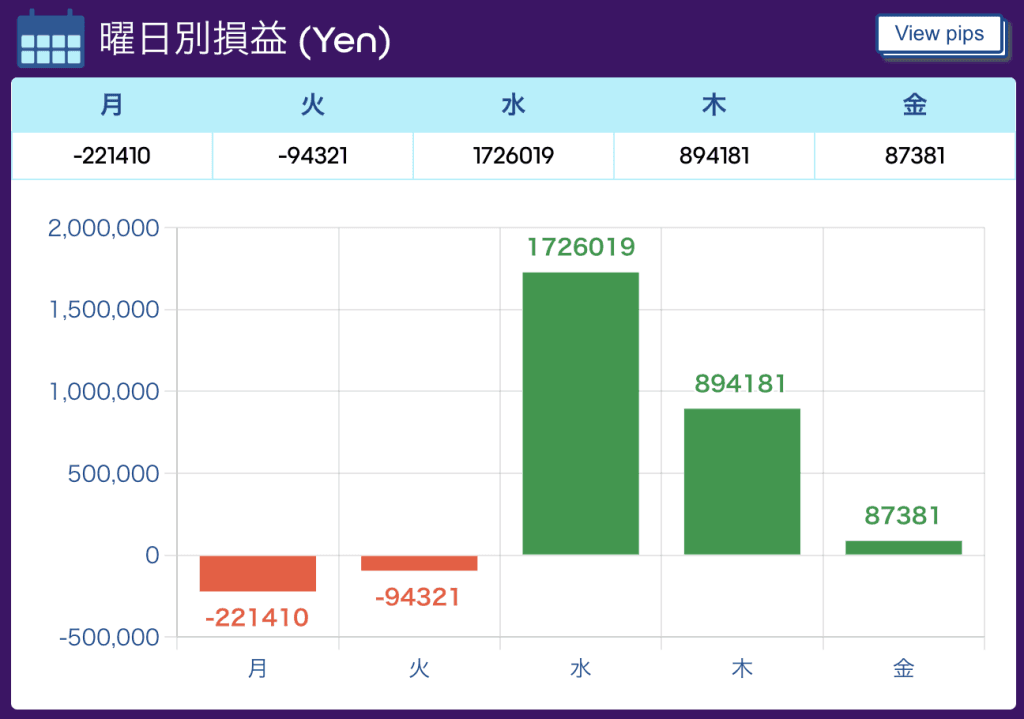Click the tall green Wednesday bar
The image size is (1024, 719).
(581, 413)
